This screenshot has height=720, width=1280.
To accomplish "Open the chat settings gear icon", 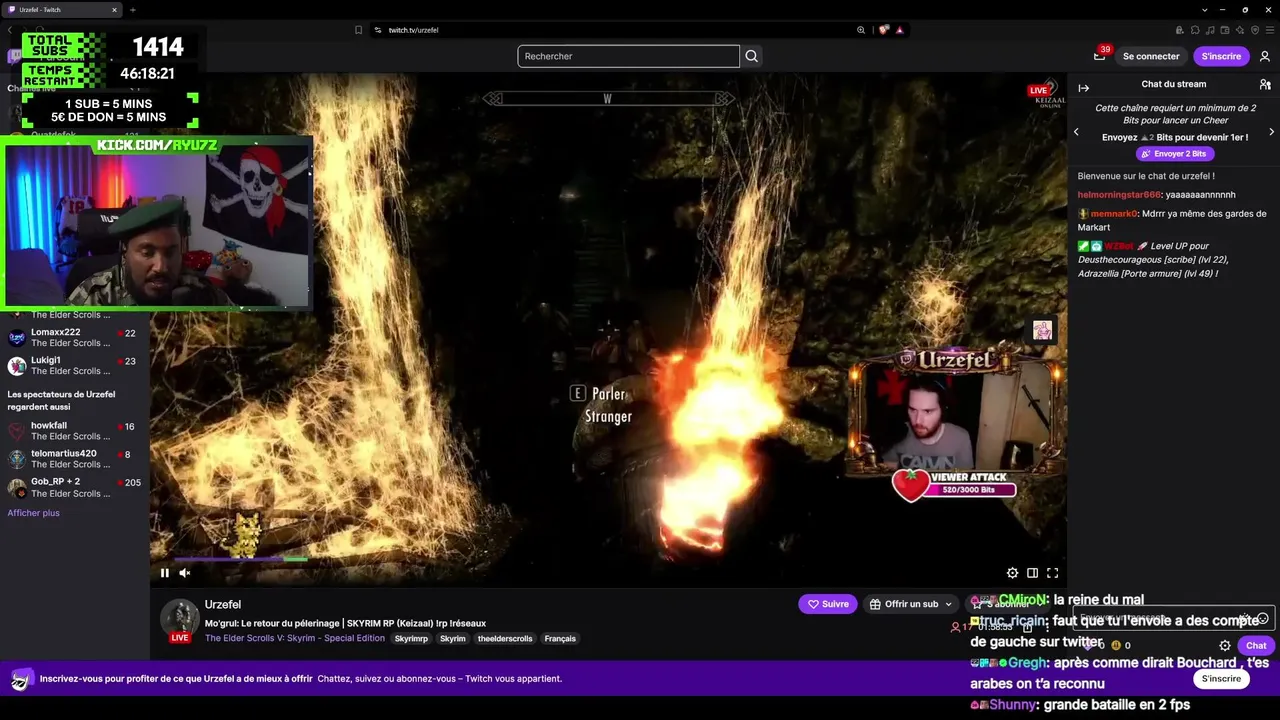I will click(1225, 646).
